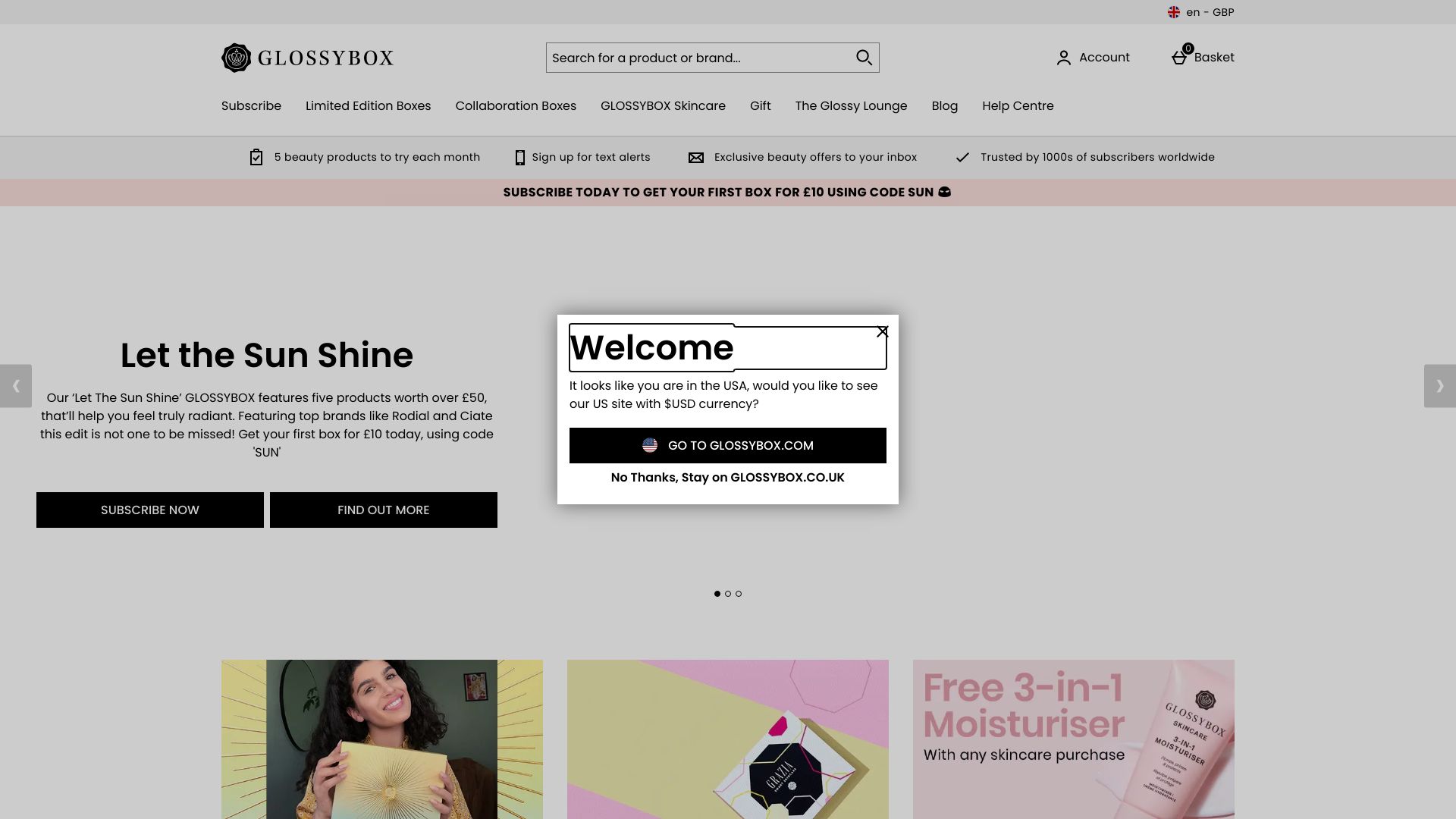Show previous carousel slide
Viewport: 1456px width, 819px height.
click(16, 386)
